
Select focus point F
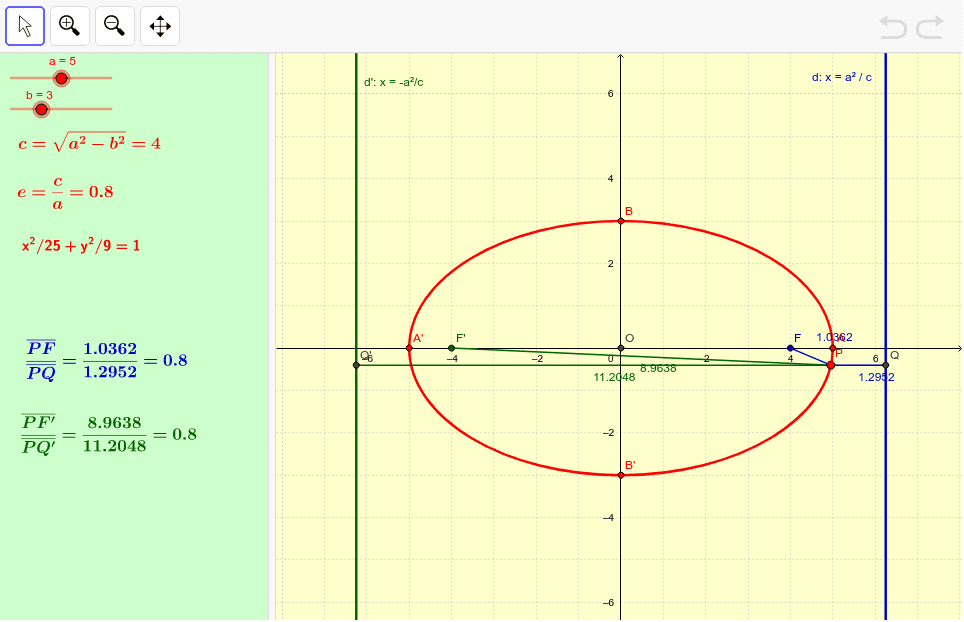[x=790, y=348]
